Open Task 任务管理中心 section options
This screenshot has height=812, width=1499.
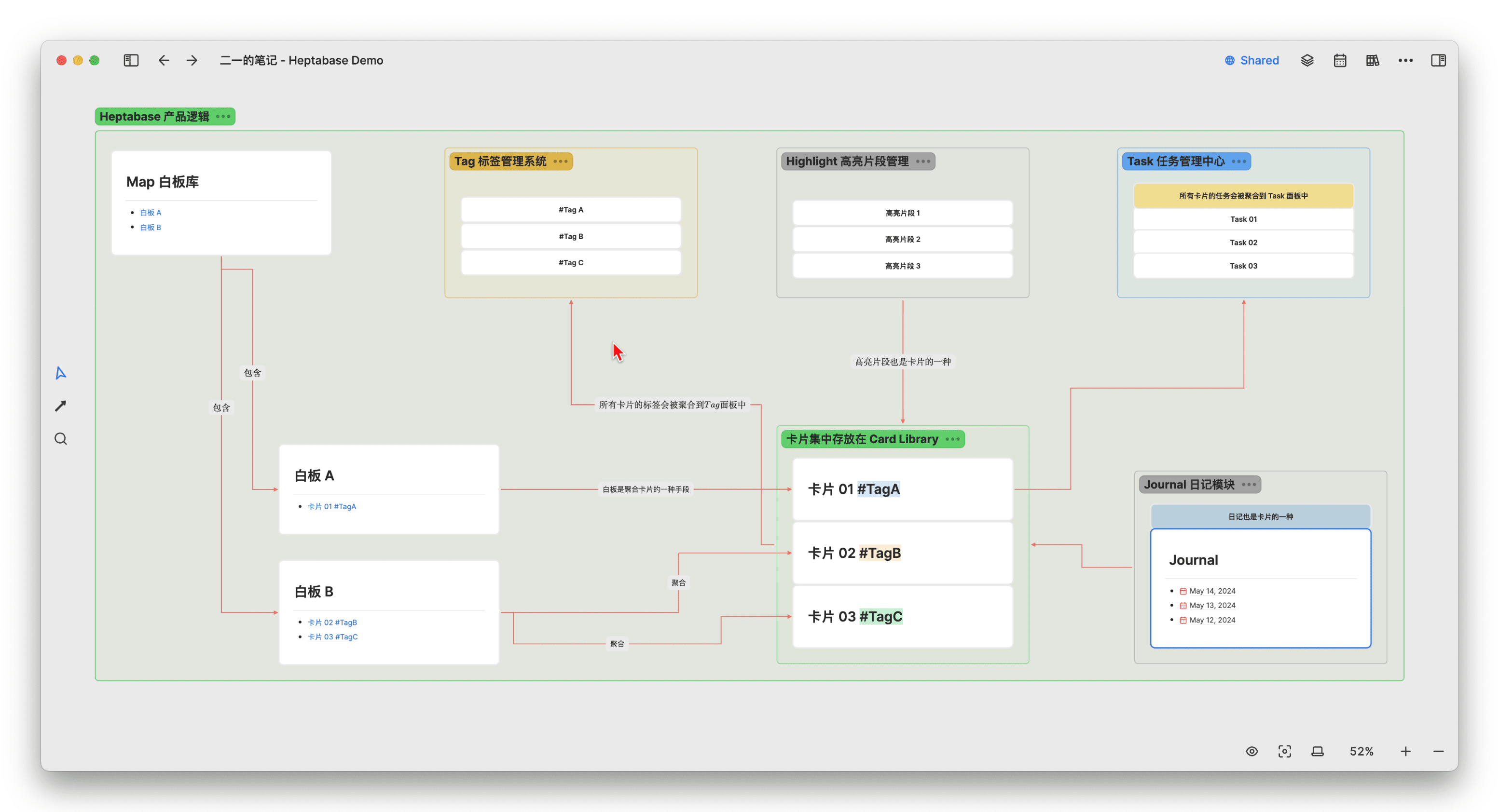[1239, 161]
